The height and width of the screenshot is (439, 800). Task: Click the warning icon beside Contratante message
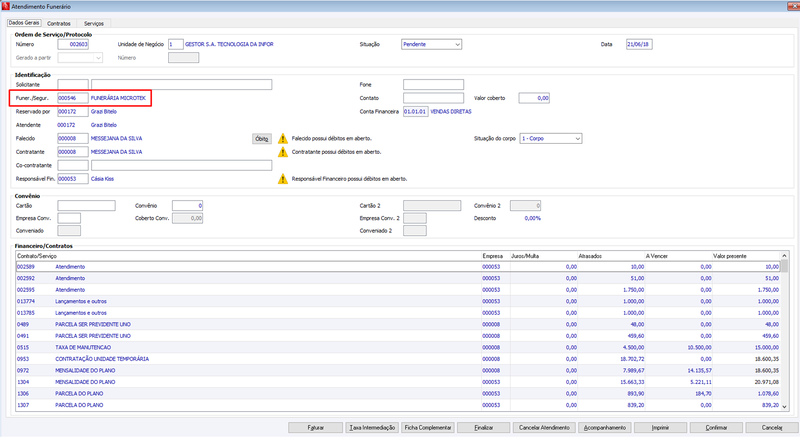(283, 152)
